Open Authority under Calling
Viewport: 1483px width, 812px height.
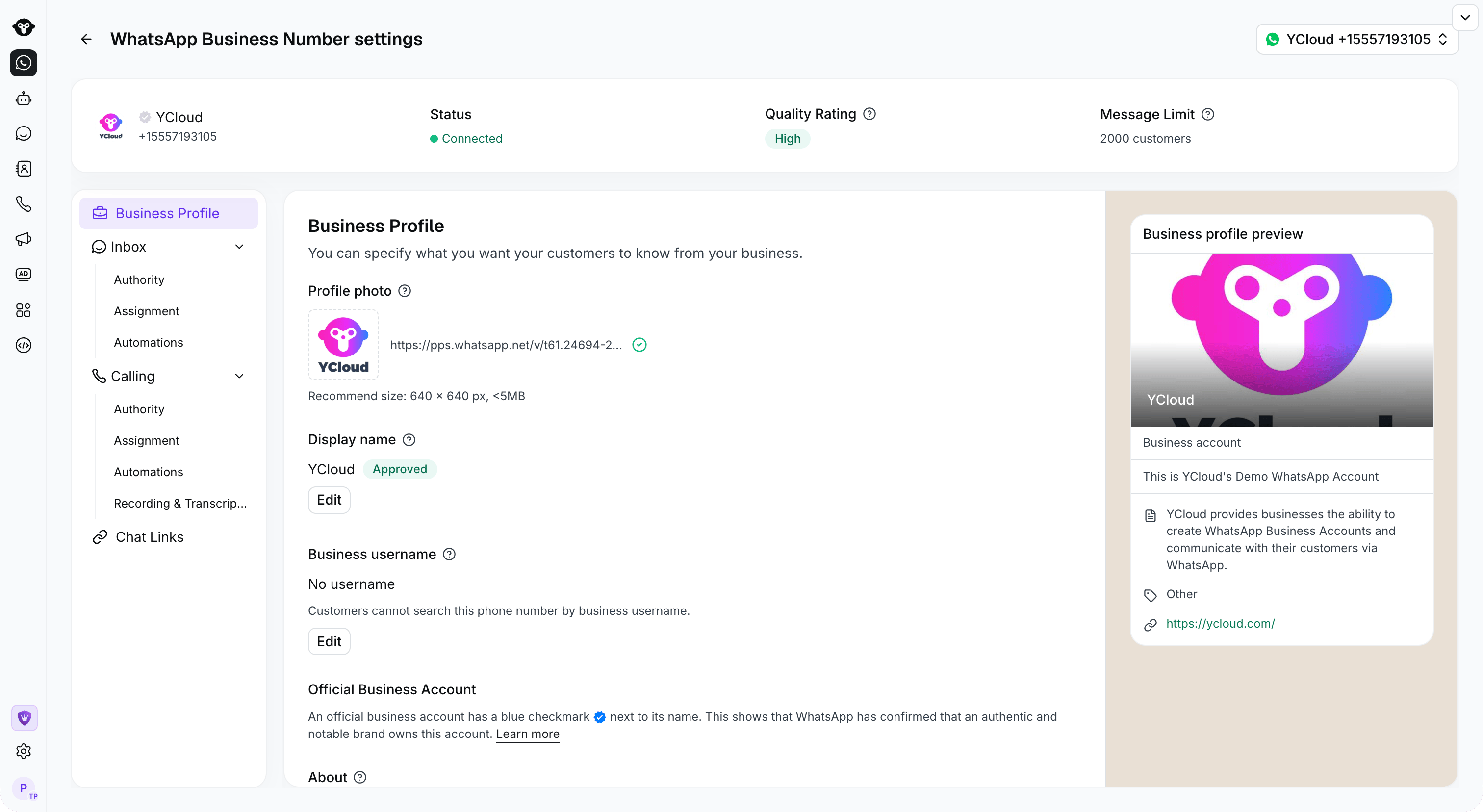pyautogui.click(x=139, y=409)
